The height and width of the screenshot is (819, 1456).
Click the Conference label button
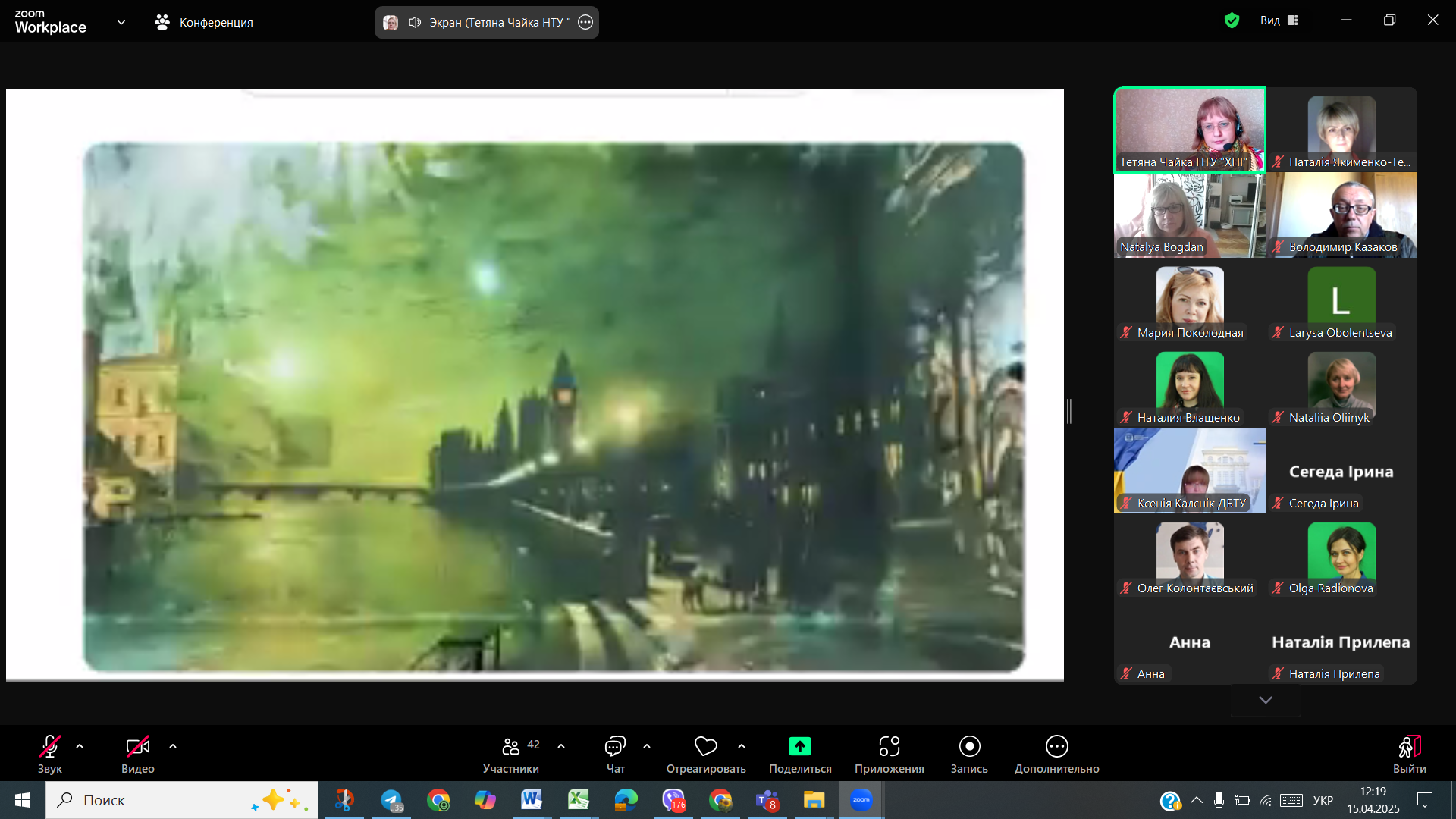204,23
